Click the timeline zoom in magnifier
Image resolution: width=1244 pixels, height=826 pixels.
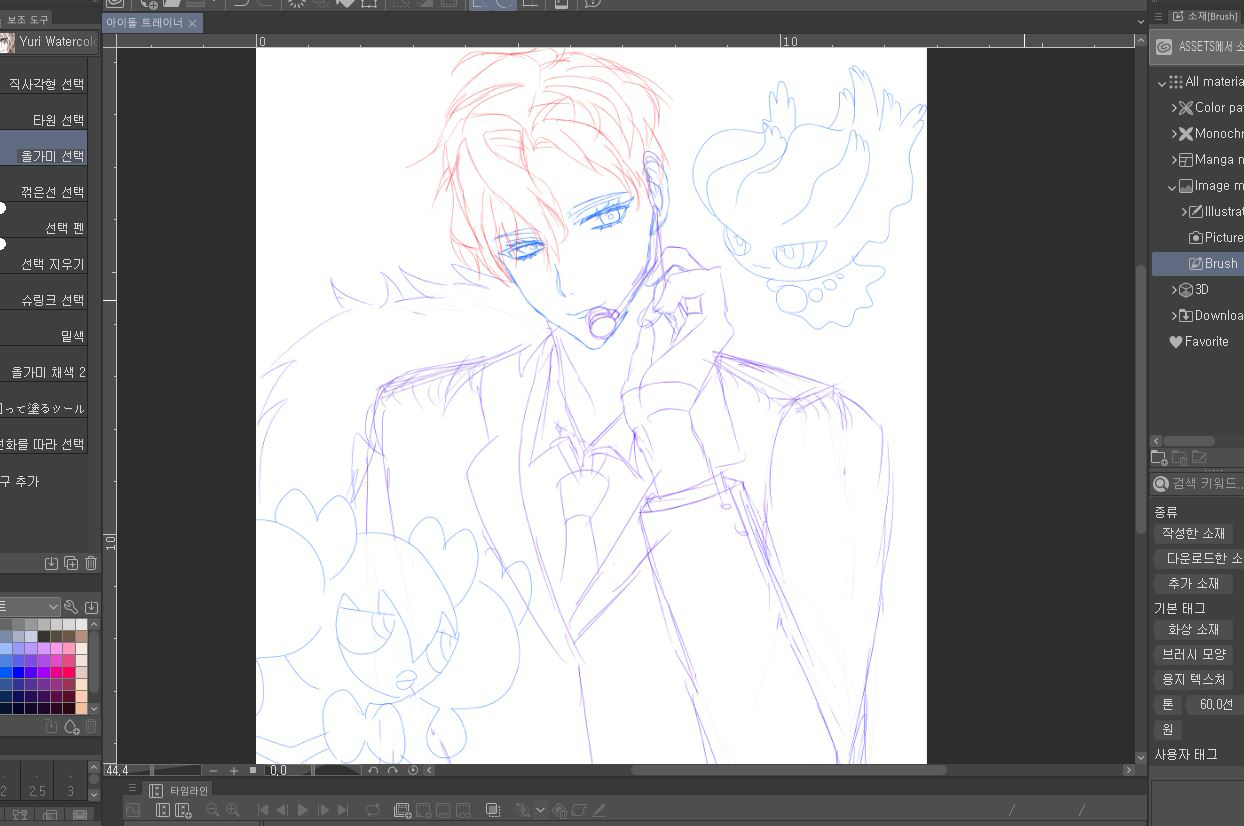[x=233, y=810]
